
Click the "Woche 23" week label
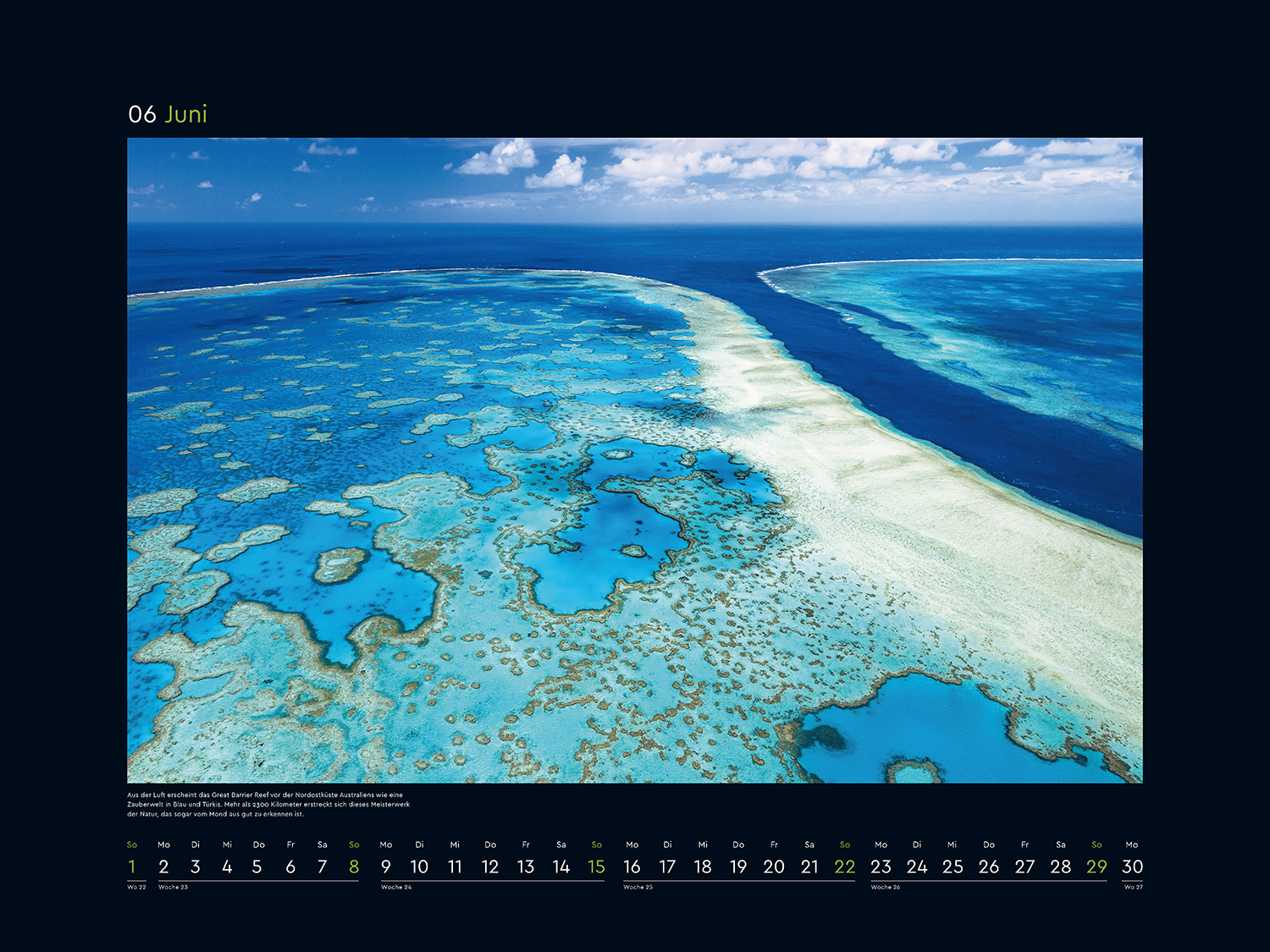click(173, 887)
